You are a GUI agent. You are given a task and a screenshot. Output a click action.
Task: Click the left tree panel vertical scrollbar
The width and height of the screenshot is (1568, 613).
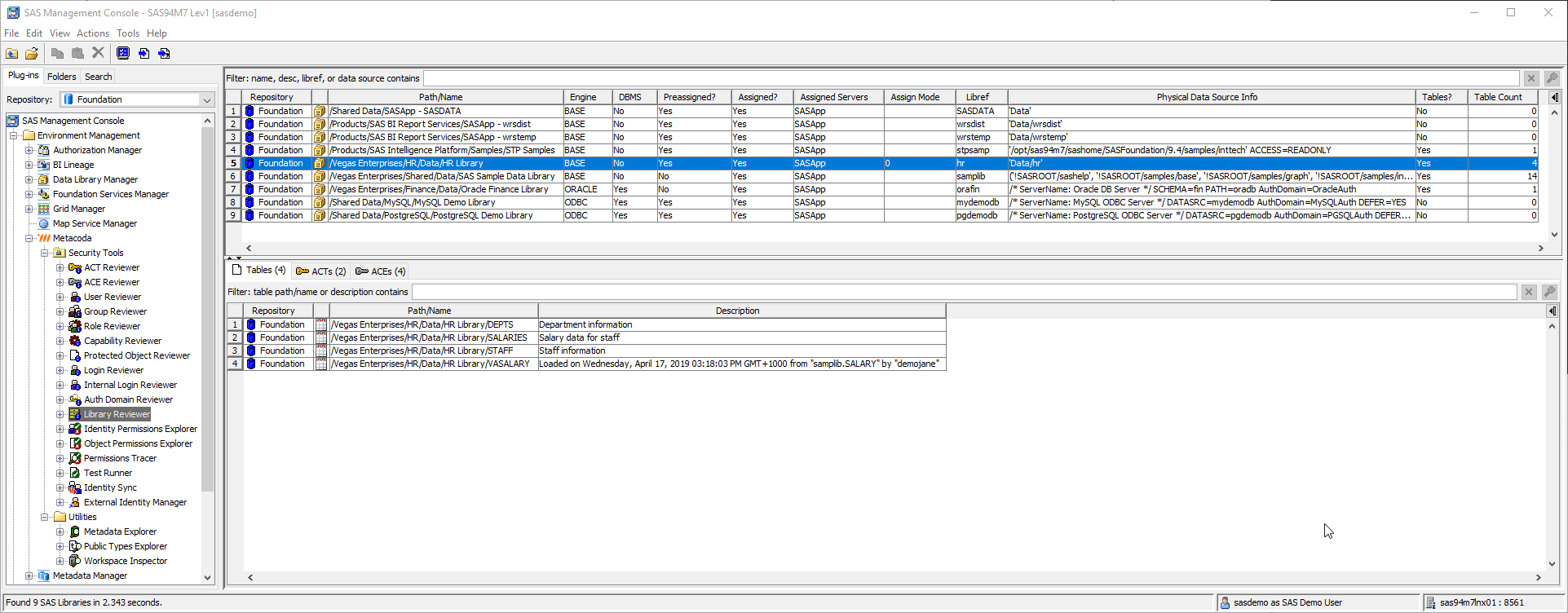207,349
